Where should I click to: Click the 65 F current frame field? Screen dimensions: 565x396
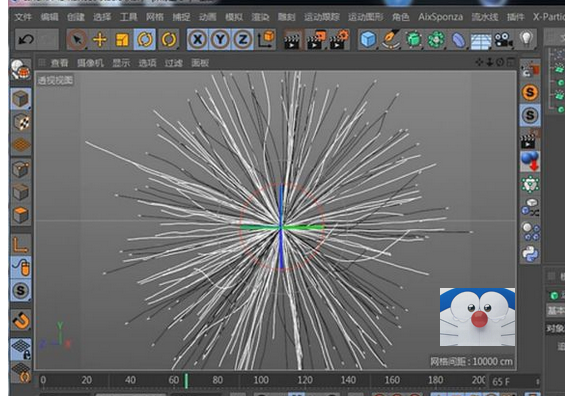[x=514, y=381]
